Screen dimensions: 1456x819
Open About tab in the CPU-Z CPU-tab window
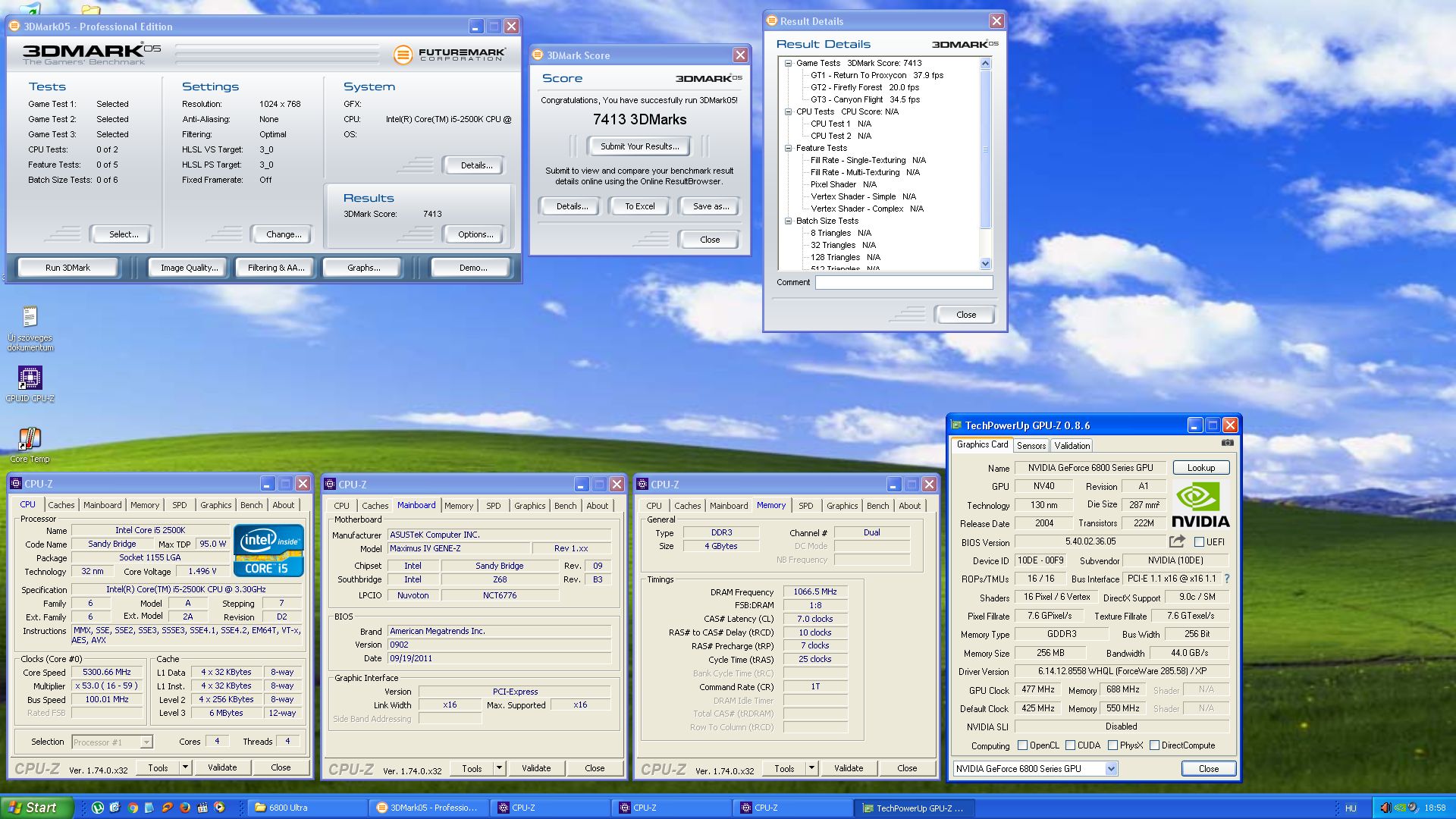[284, 505]
